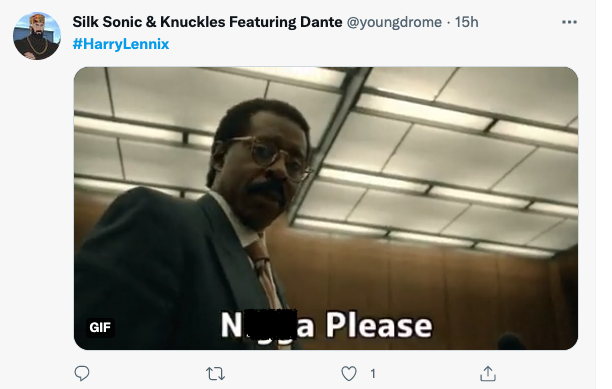The image size is (612, 389).
Task: Open the tweet via the 15h timestamp
Action: [466, 22]
